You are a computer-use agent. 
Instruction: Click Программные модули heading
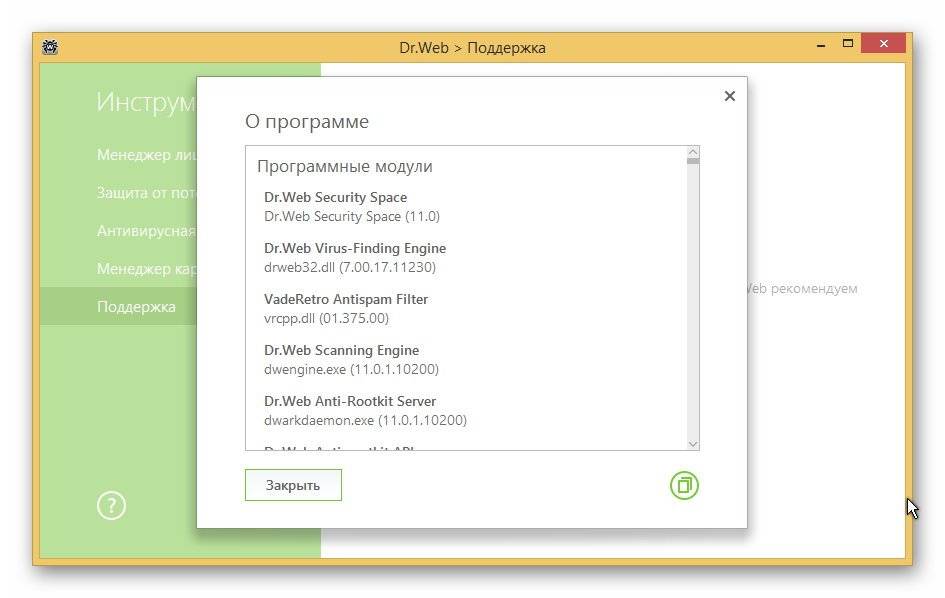pyautogui.click(x=345, y=166)
